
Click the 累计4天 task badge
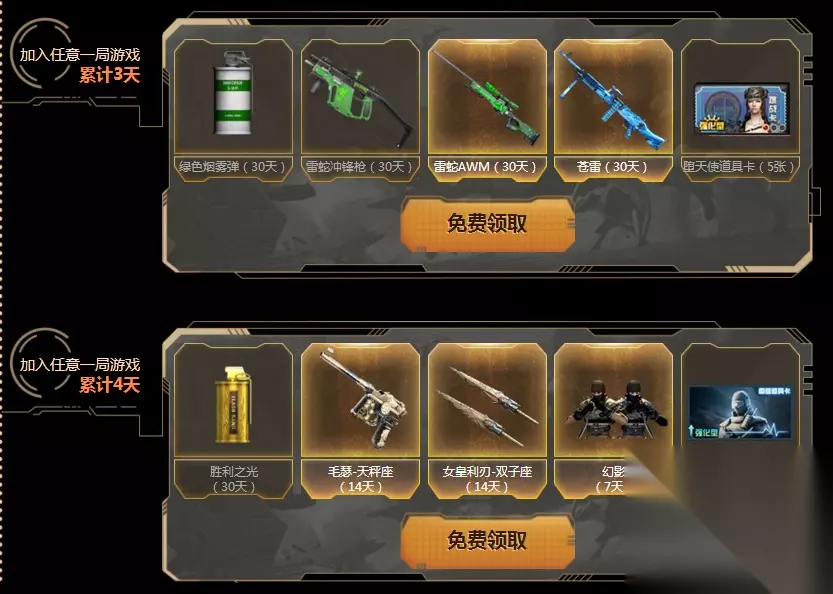tap(109, 385)
